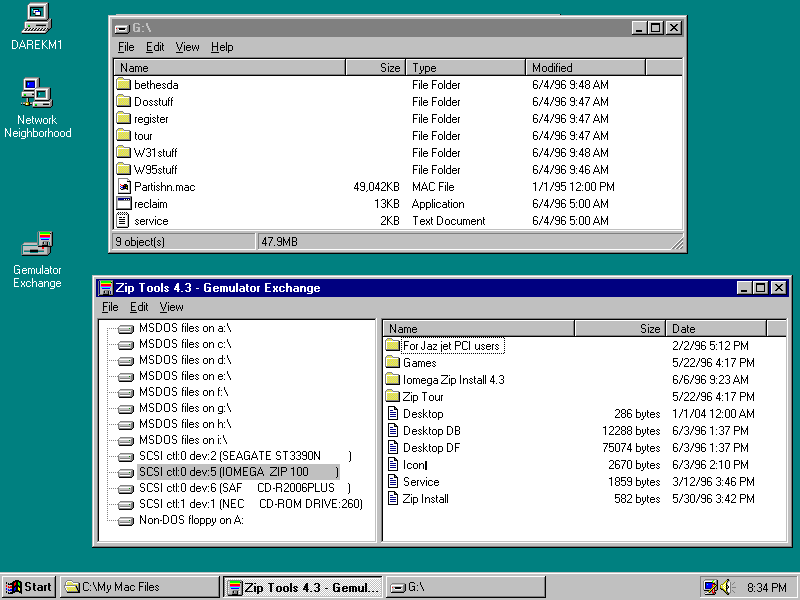The height and width of the screenshot is (600, 800).
Task: Open the Help menu in the G:\ window
Action: click(222, 47)
